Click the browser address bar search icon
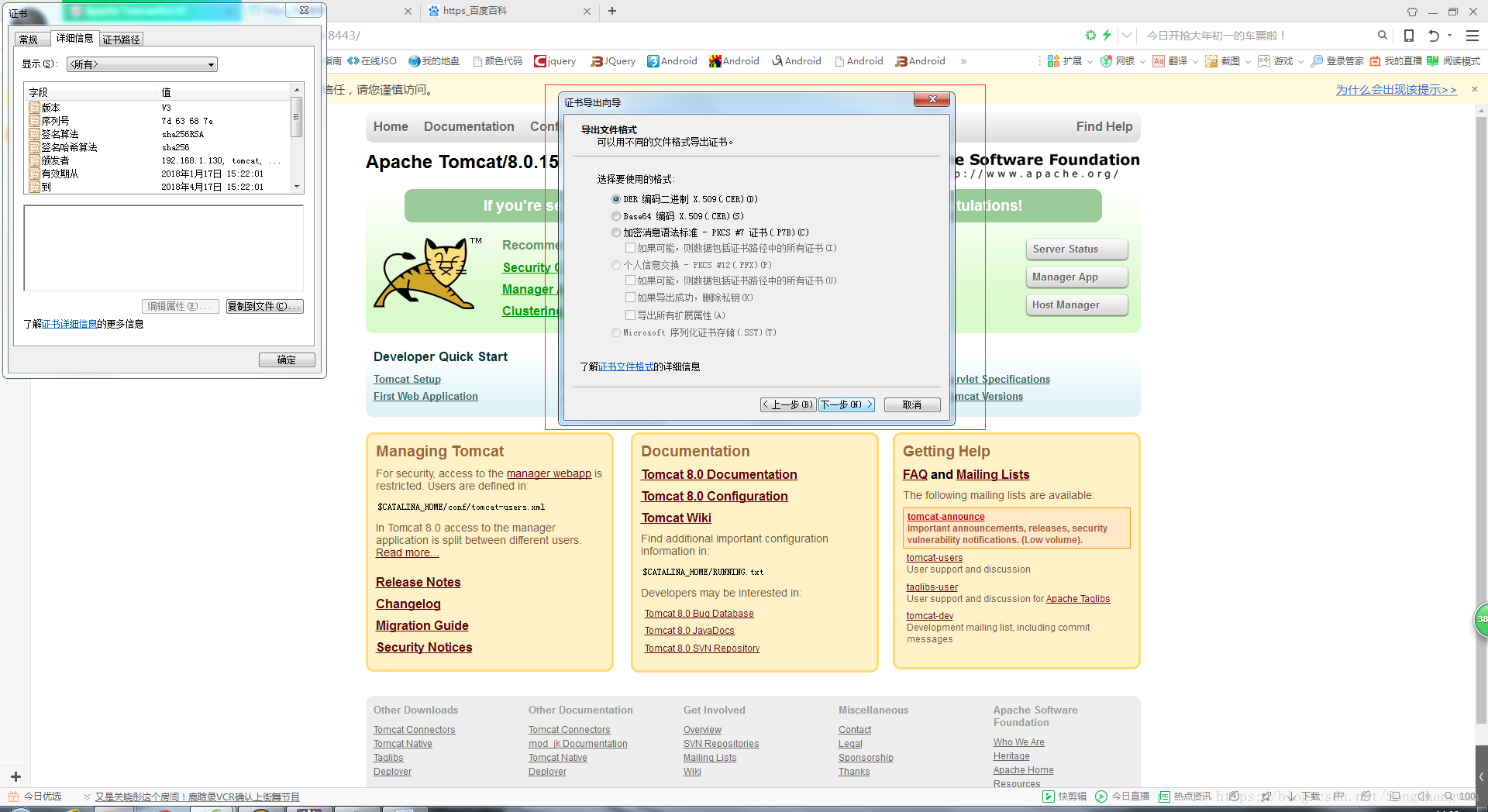The image size is (1488, 812). pyautogui.click(x=1382, y=36)
